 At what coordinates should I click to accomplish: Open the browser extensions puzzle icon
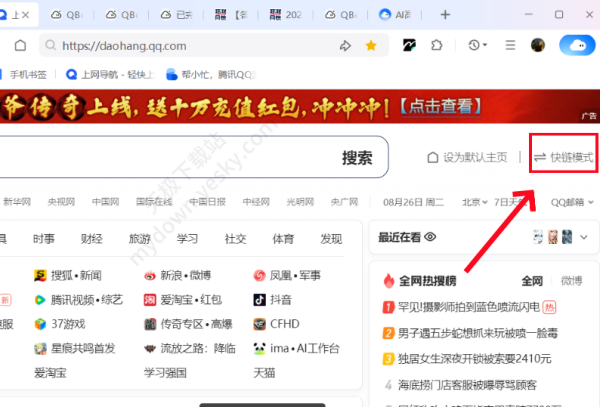click(x=437, y=46)
